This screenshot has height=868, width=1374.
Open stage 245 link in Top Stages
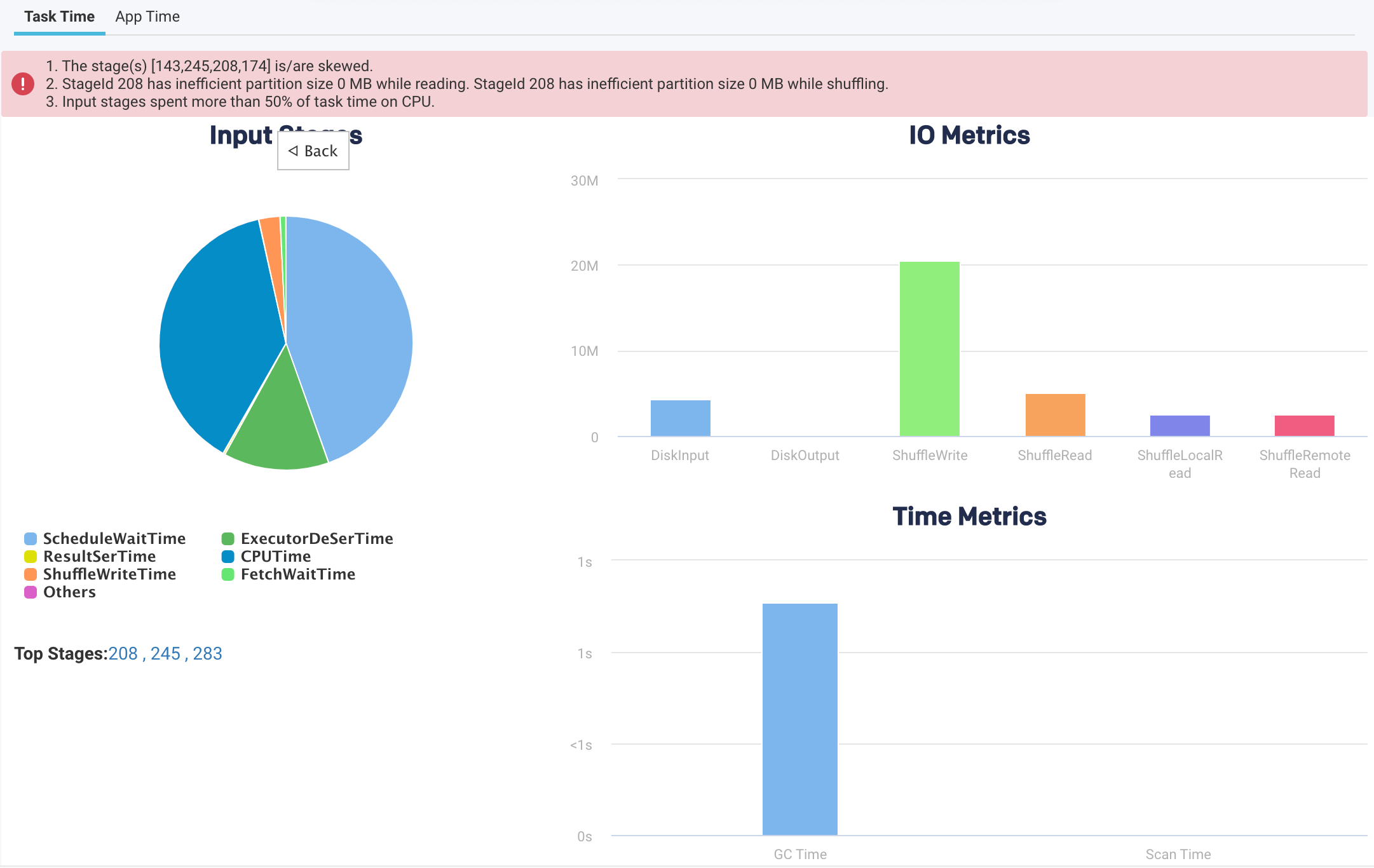pos(165,653)
